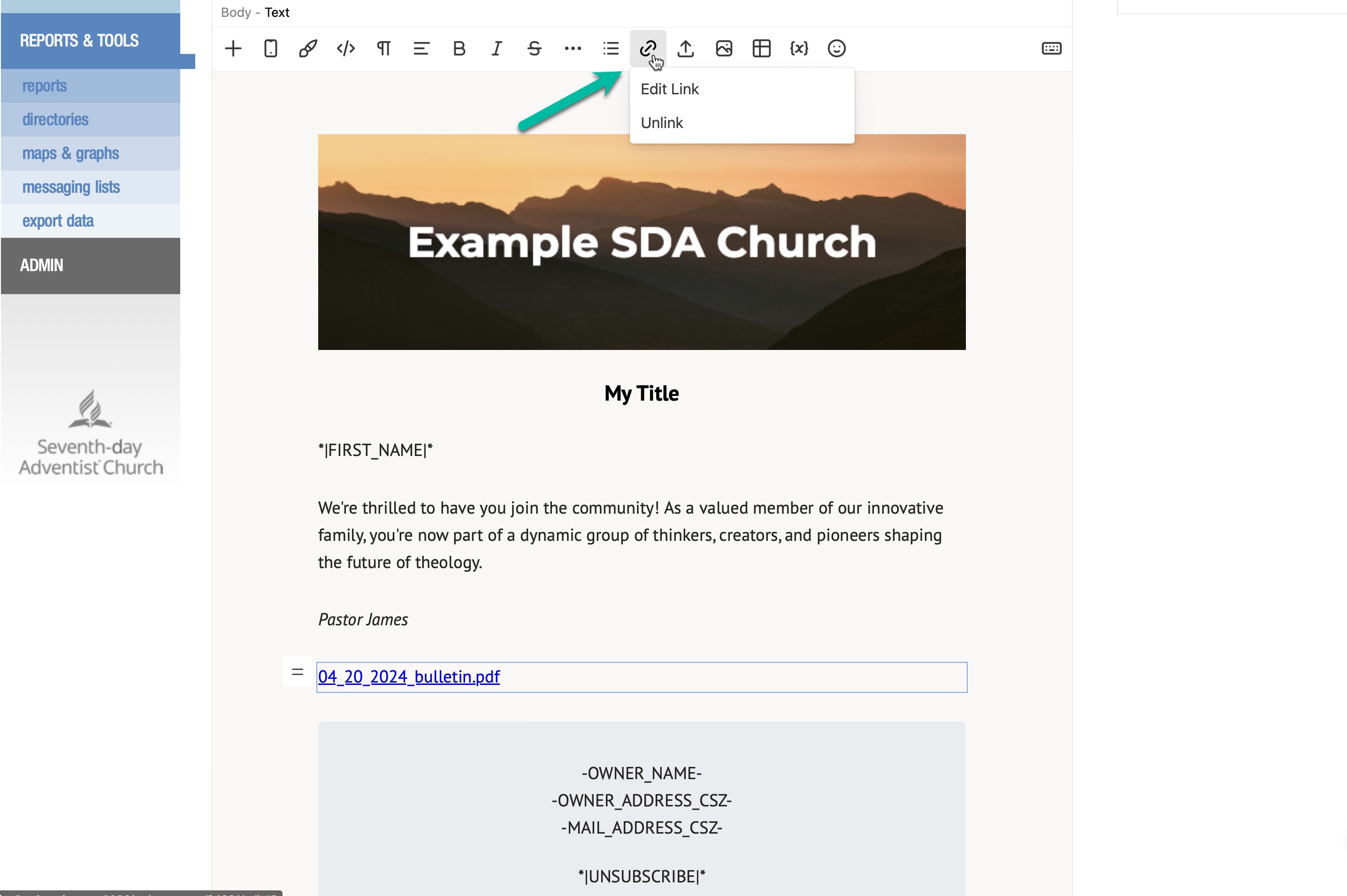The width and height of the screenshot is (1347, 896).
Task: Expand the more options ellipsis
Action: pos(572,49)
